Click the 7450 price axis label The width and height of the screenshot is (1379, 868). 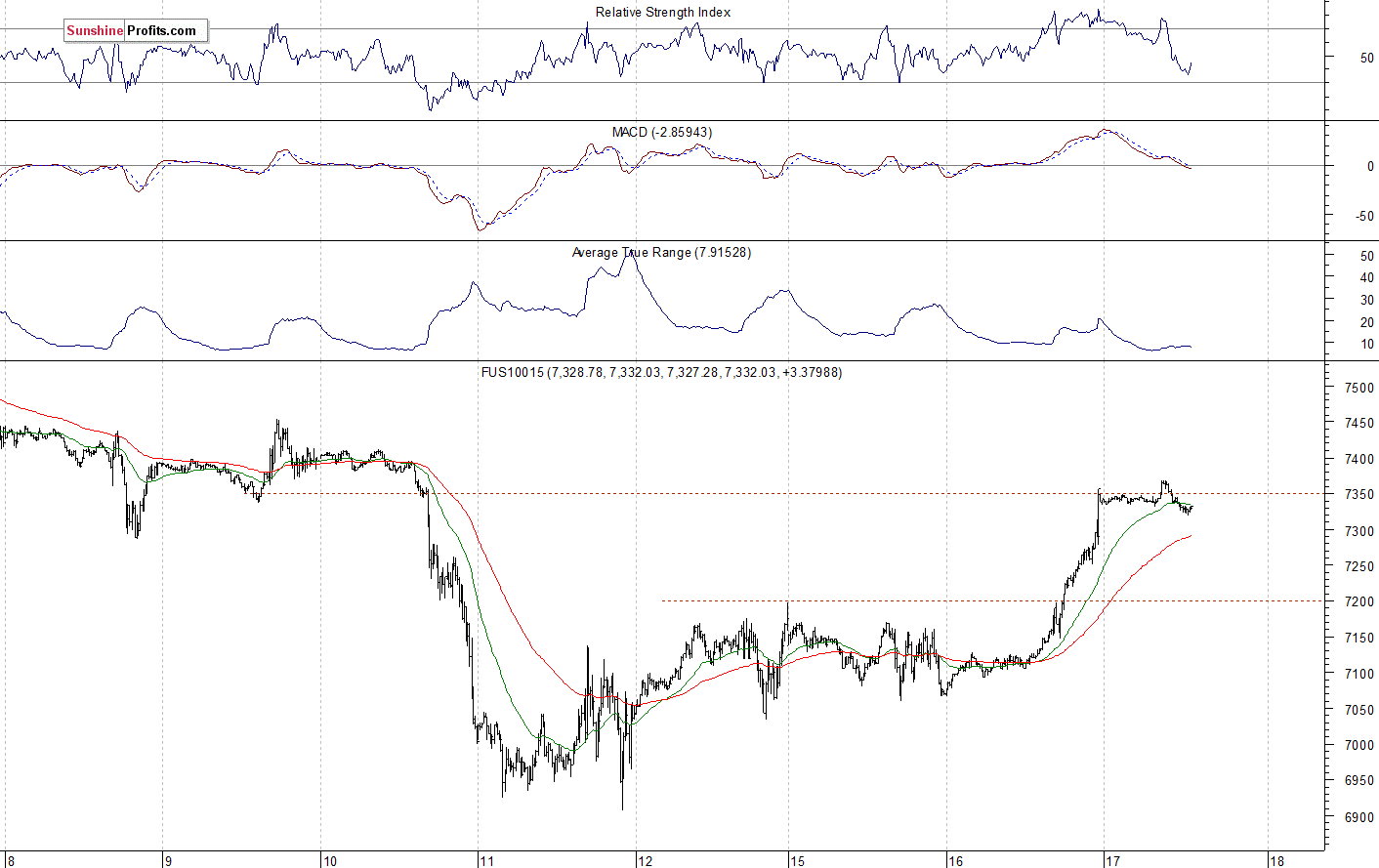tap(1359, 424)
